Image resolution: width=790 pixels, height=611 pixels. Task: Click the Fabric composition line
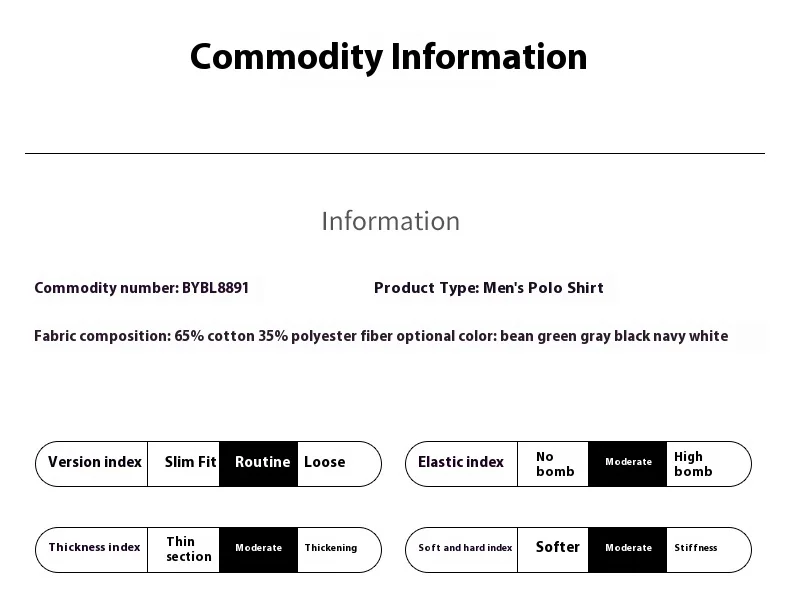(x=381, y=337)
